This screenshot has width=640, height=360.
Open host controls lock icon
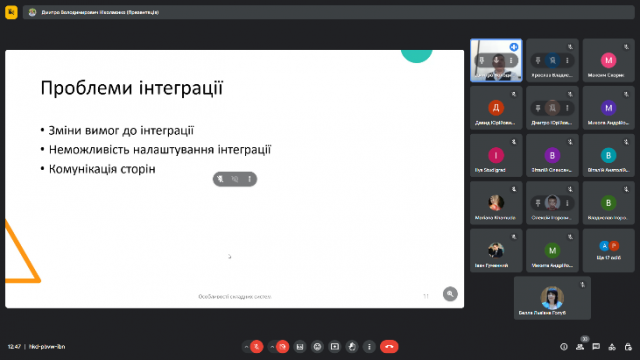pyautogui.click(x=628, y=347)
